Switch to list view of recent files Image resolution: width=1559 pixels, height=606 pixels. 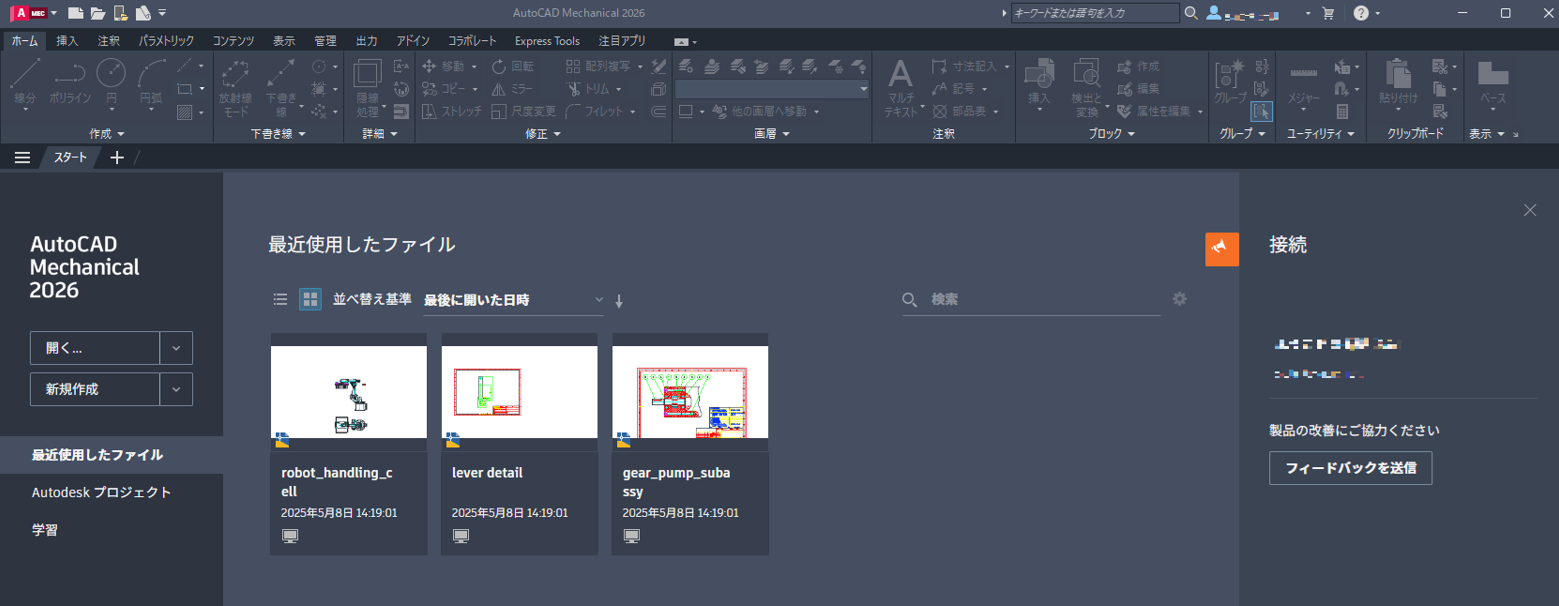pos(280,299)
